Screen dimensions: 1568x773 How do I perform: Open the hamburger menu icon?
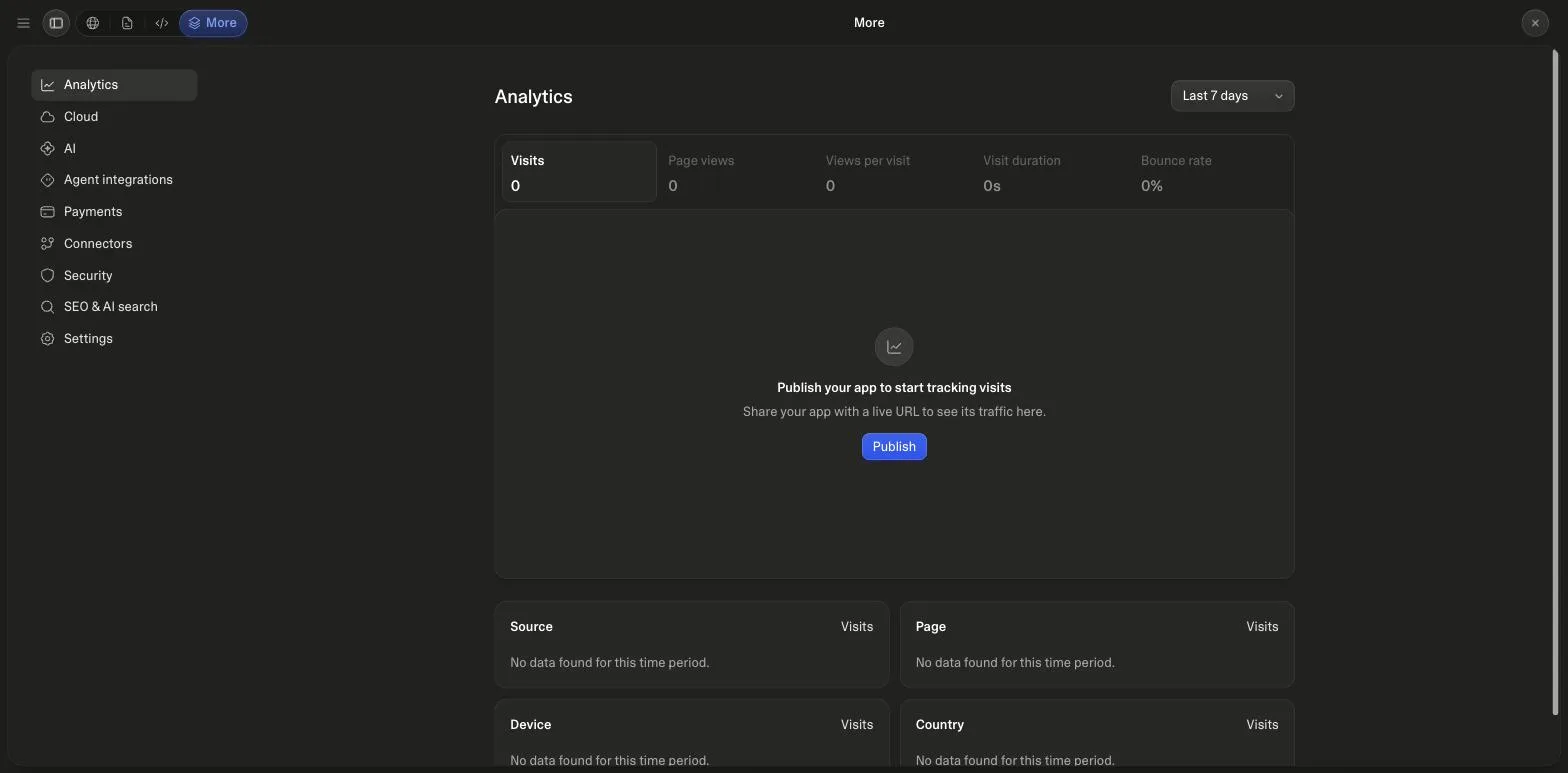(23, 23)
